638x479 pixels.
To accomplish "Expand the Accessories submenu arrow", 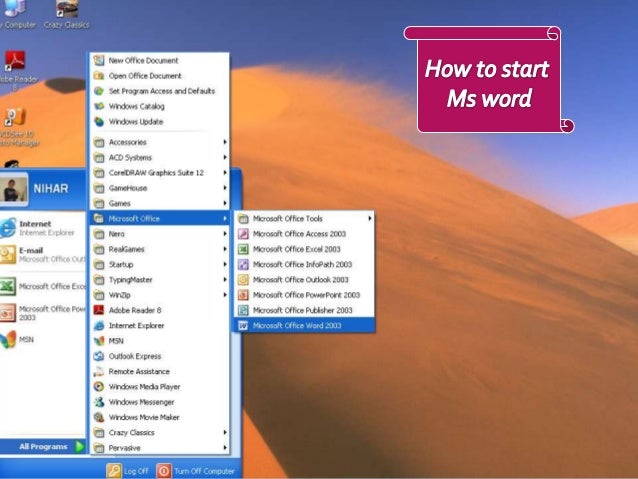I will click(225, 142).
